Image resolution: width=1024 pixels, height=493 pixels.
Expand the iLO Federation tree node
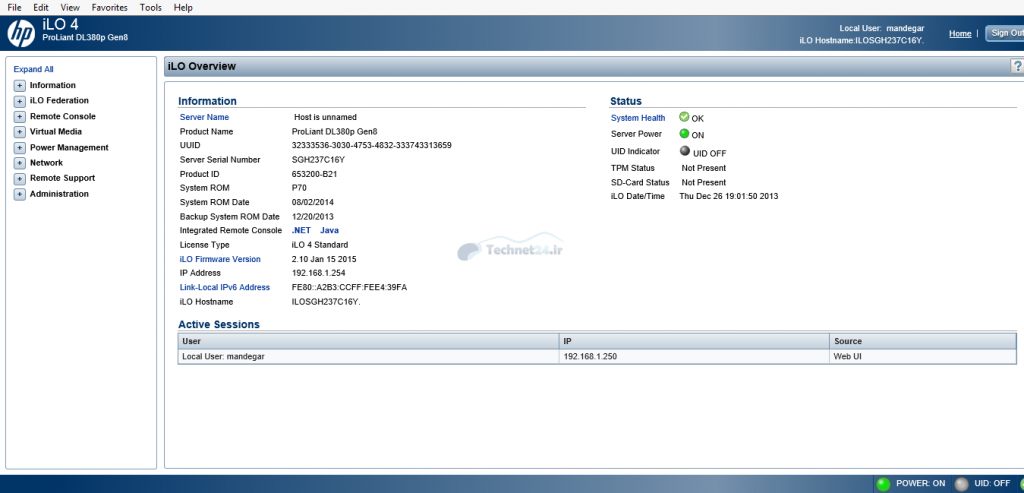pyautogui.click(x=19, y=101)
